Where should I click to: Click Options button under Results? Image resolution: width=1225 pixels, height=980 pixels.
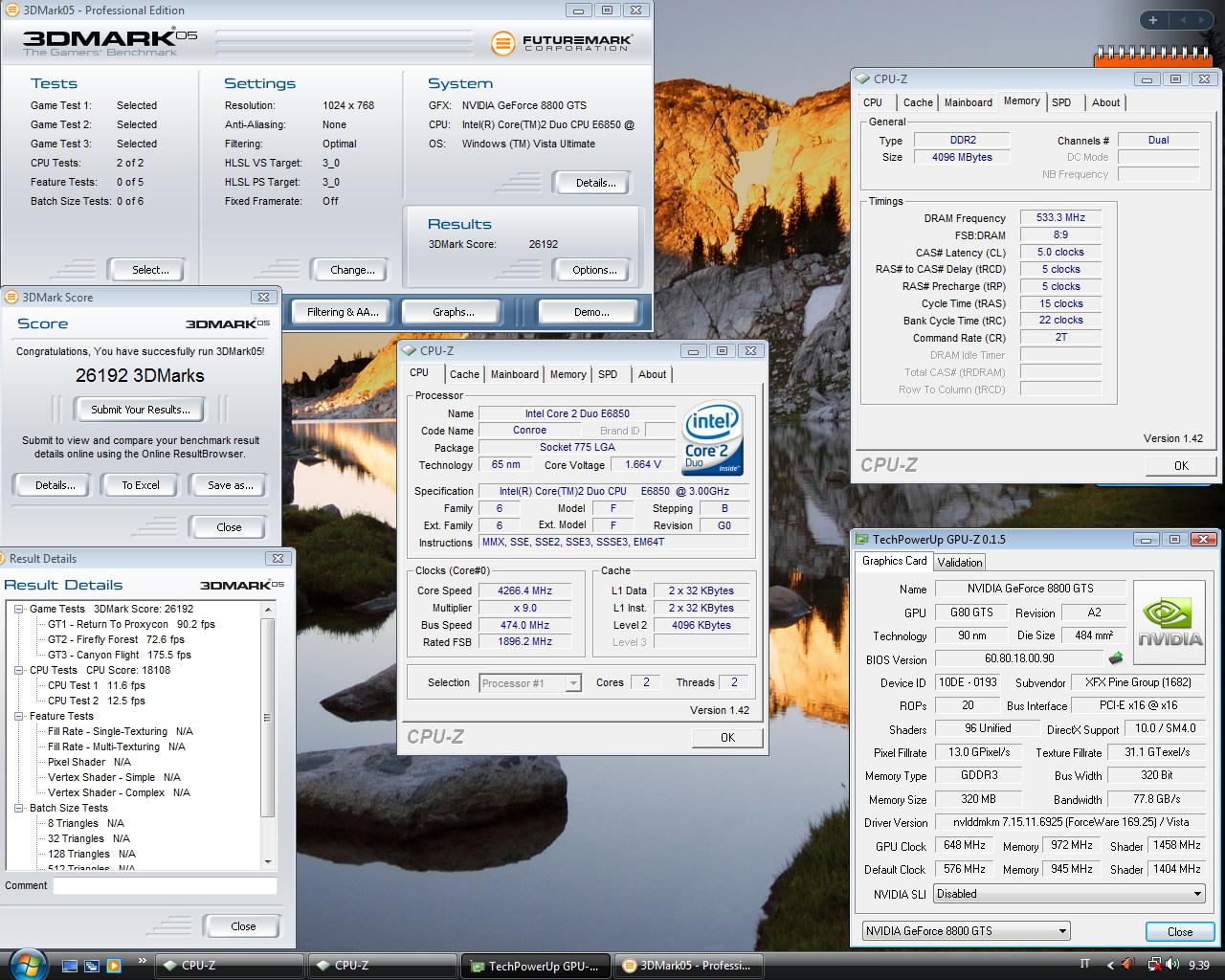(594, 270)
